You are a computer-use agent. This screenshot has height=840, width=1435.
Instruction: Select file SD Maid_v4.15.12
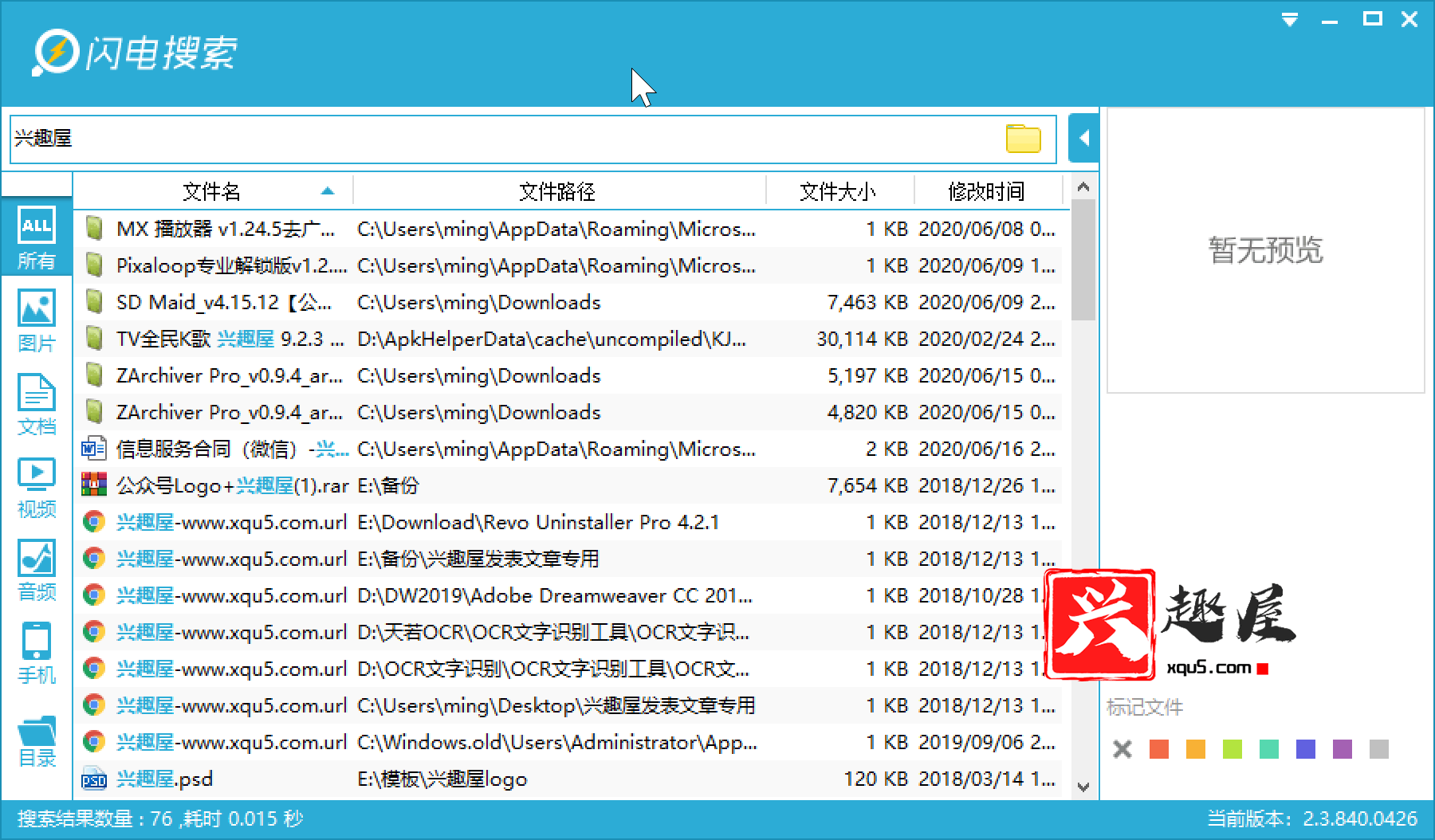(x=224, y=302)
